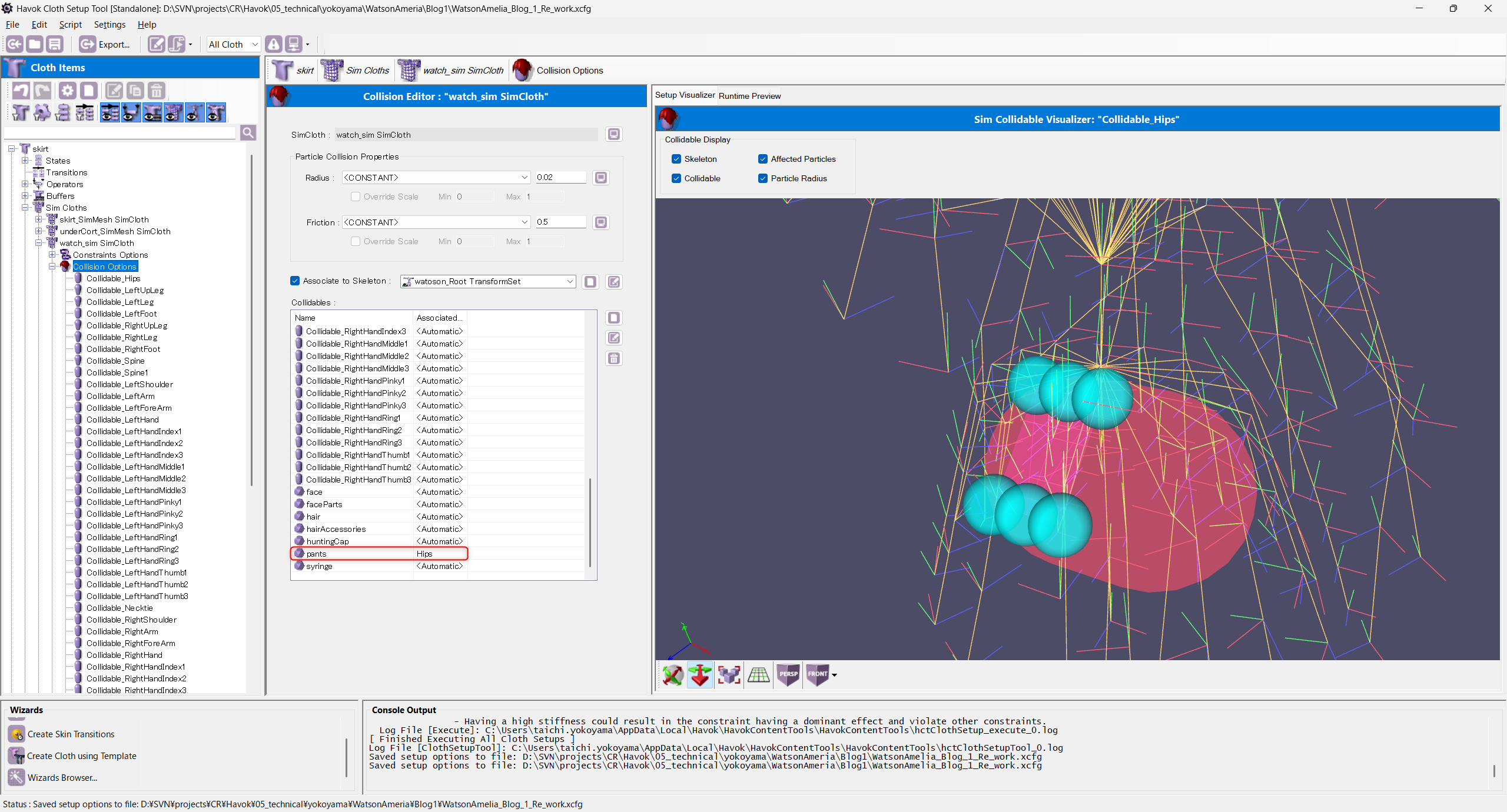
Task: Open the Settings menu
Action: (109, 25)
